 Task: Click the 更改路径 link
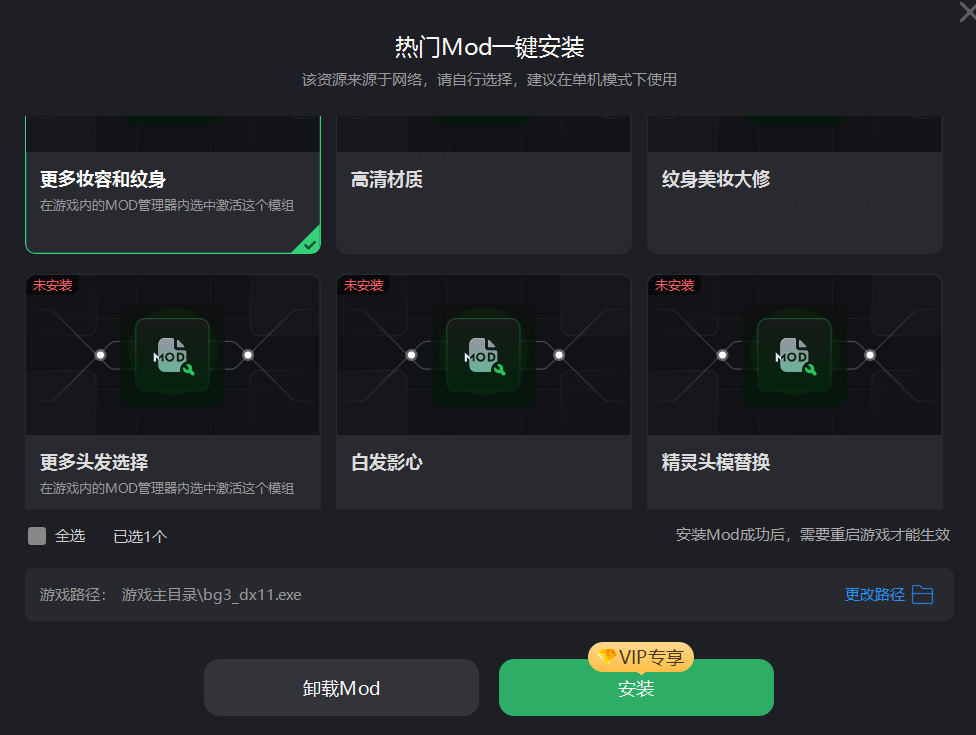pyautogui.click(x=875, y=594)
